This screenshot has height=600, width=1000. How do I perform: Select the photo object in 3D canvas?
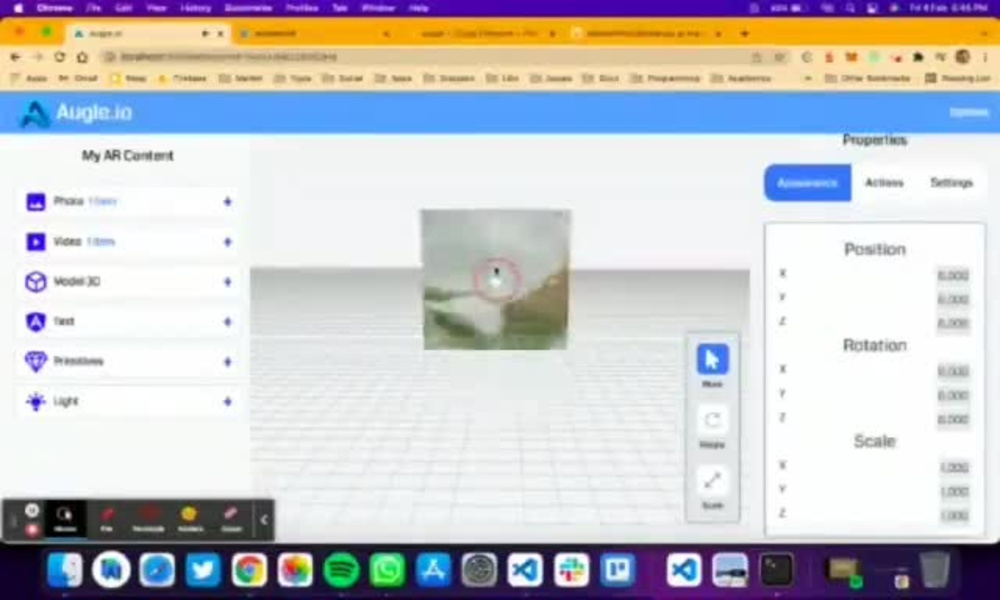pyautogui.click(x=496, y=279)
